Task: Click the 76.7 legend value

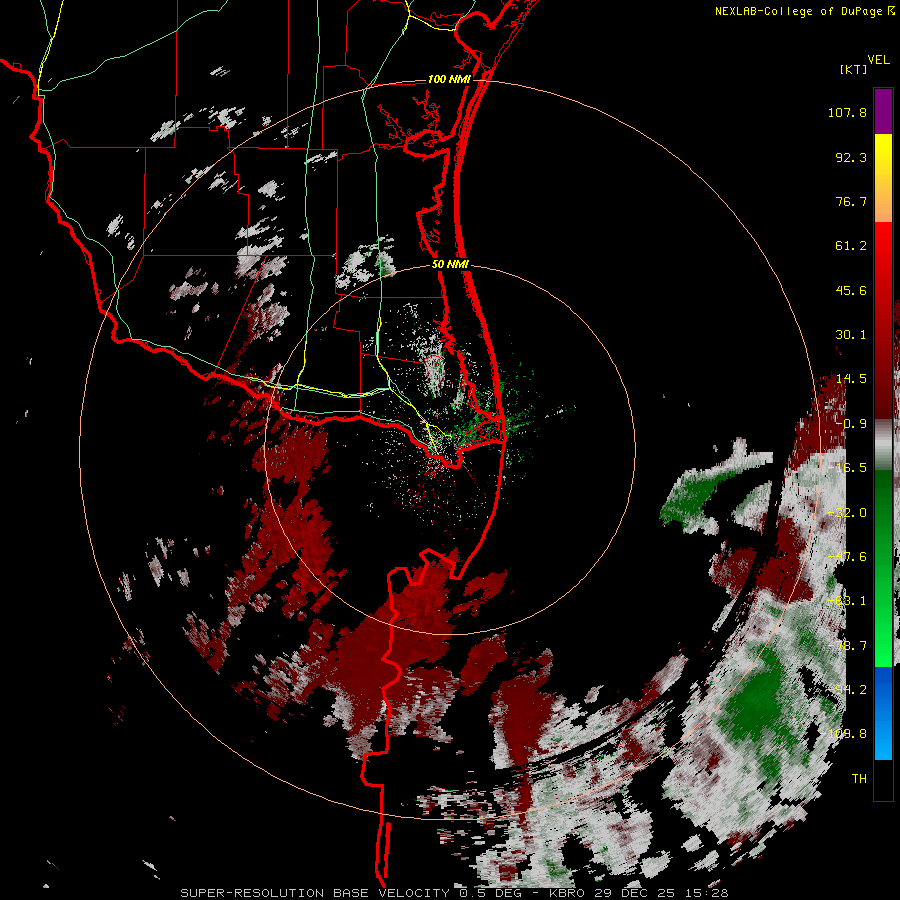Action: 851,201
